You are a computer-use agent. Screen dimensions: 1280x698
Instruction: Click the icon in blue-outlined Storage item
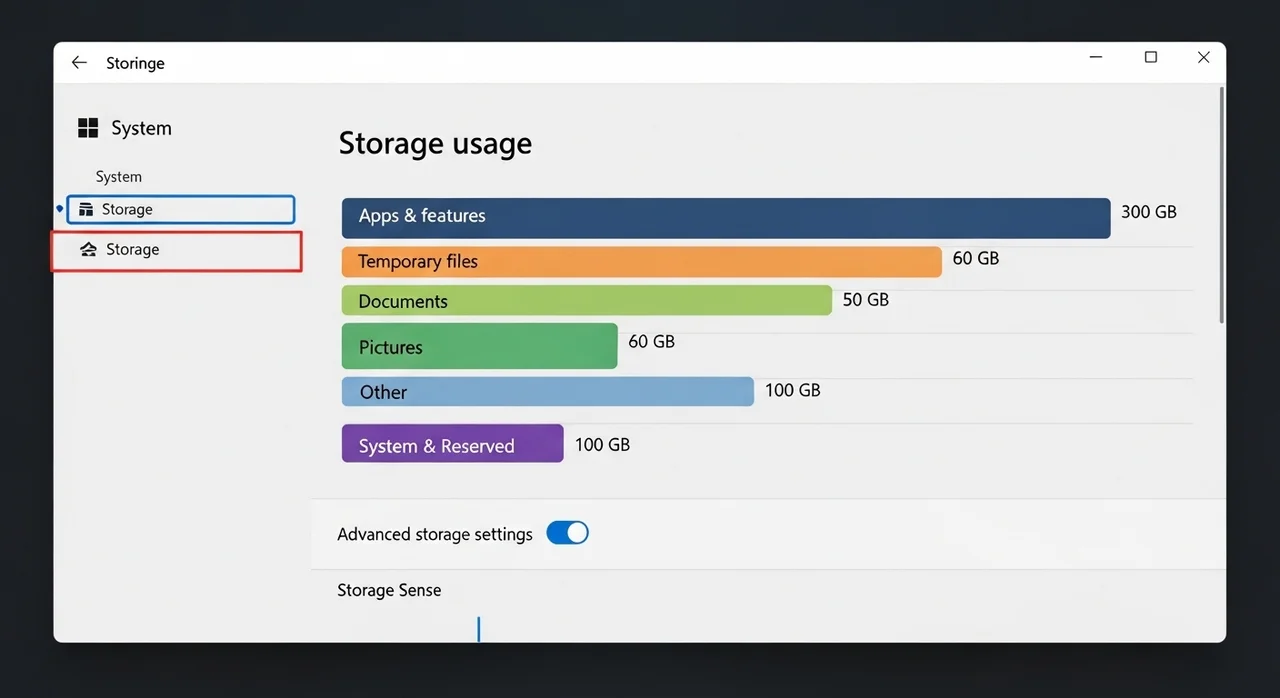[x=86, y=210]
